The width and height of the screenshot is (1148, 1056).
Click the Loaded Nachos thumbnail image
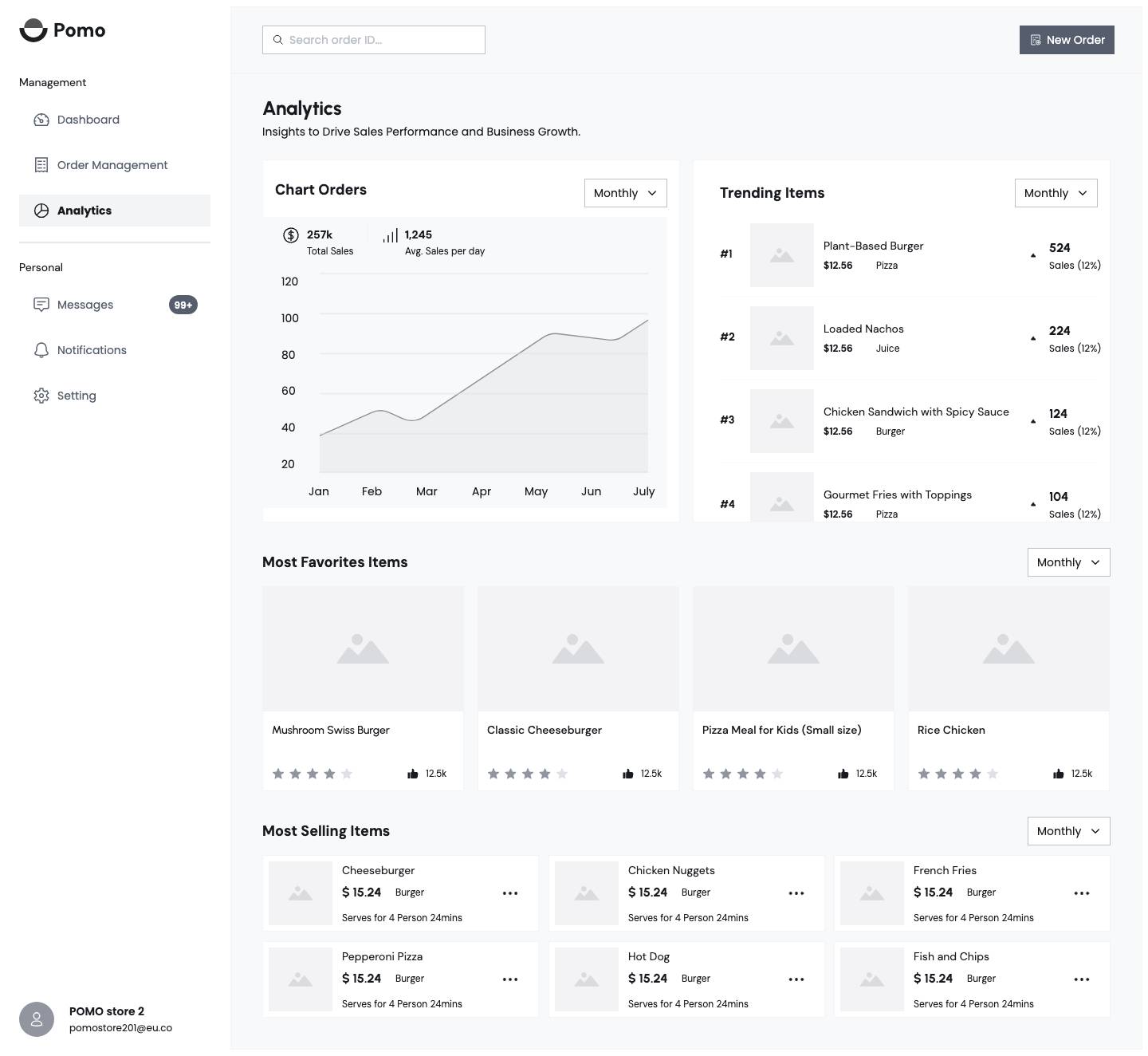click(782, 338)
